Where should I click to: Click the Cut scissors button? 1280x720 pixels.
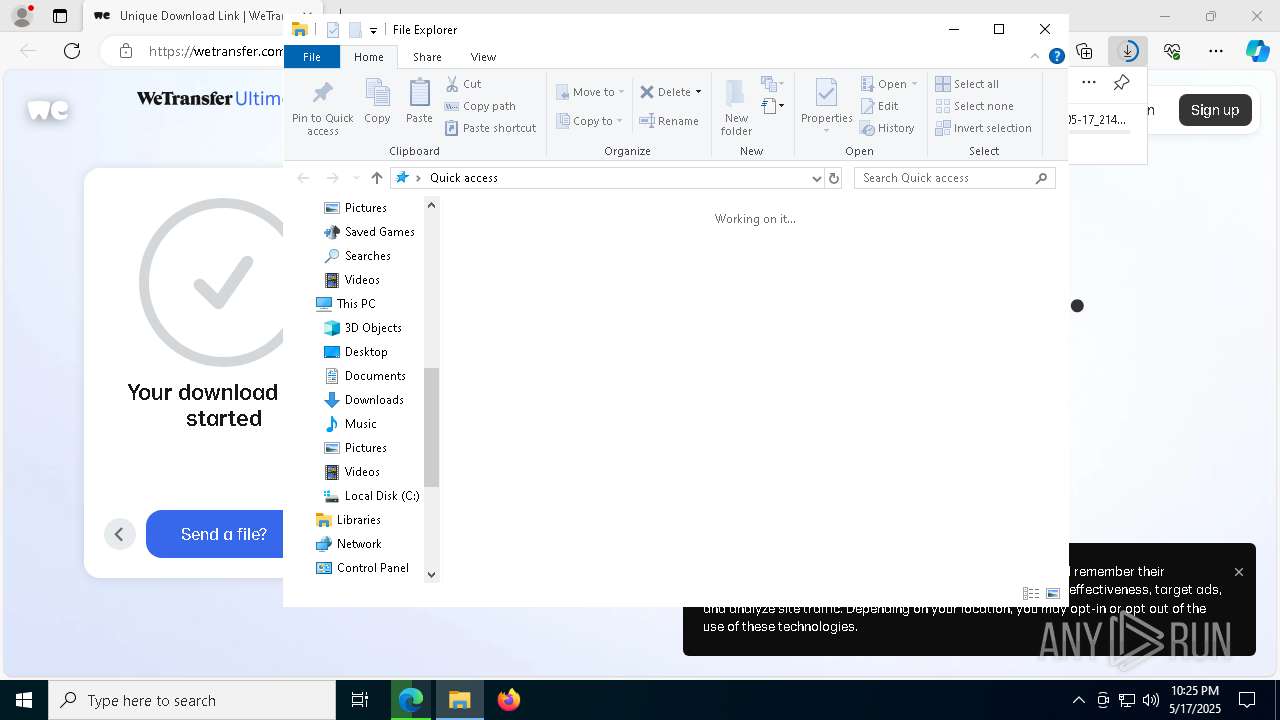(463, 84)
